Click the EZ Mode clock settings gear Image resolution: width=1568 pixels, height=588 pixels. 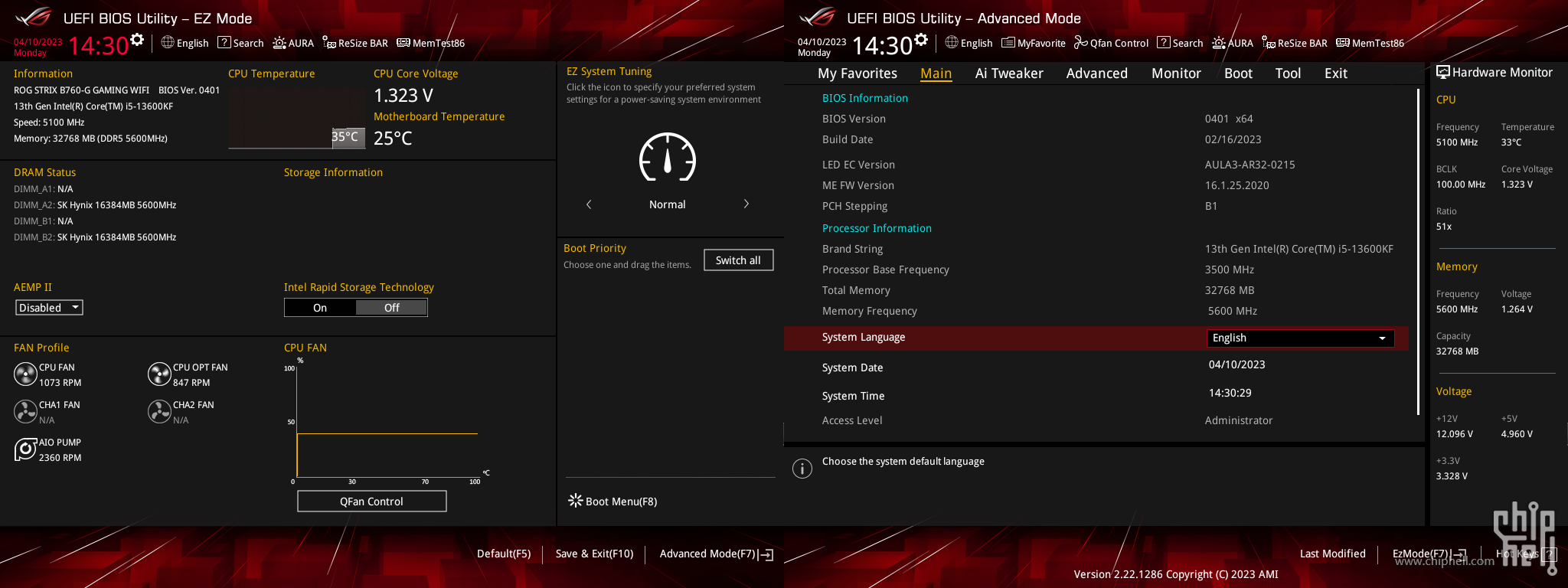137,39
